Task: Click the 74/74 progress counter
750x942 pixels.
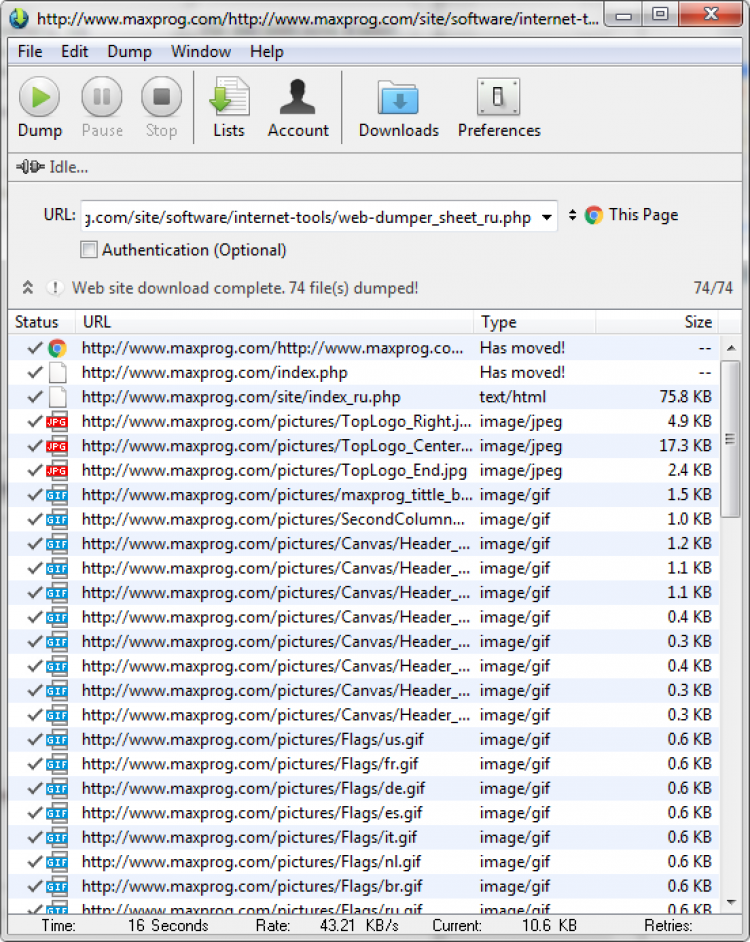Action: (x=713, y=288)
